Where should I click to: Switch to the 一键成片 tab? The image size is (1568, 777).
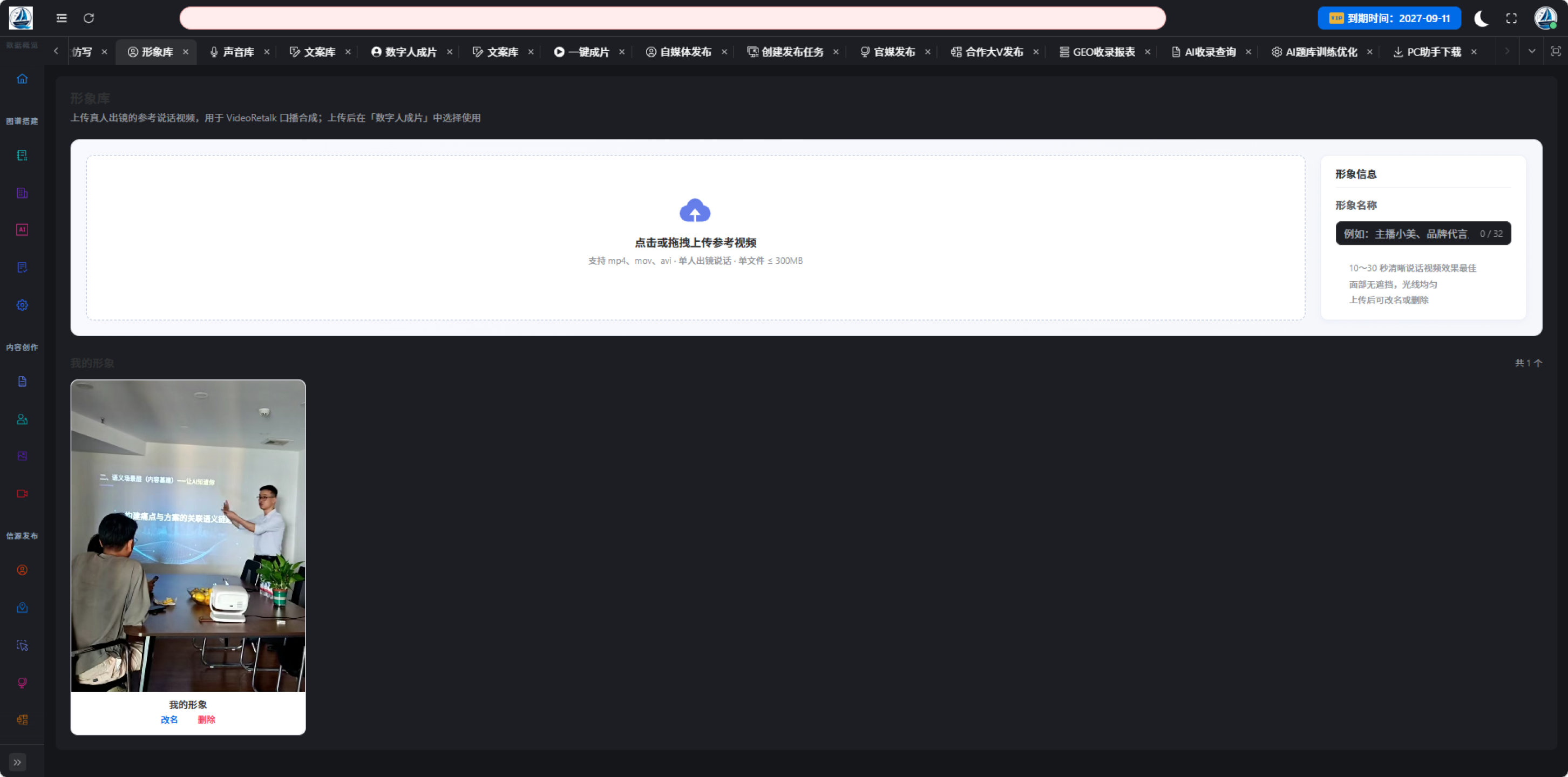tap(581, 52)
